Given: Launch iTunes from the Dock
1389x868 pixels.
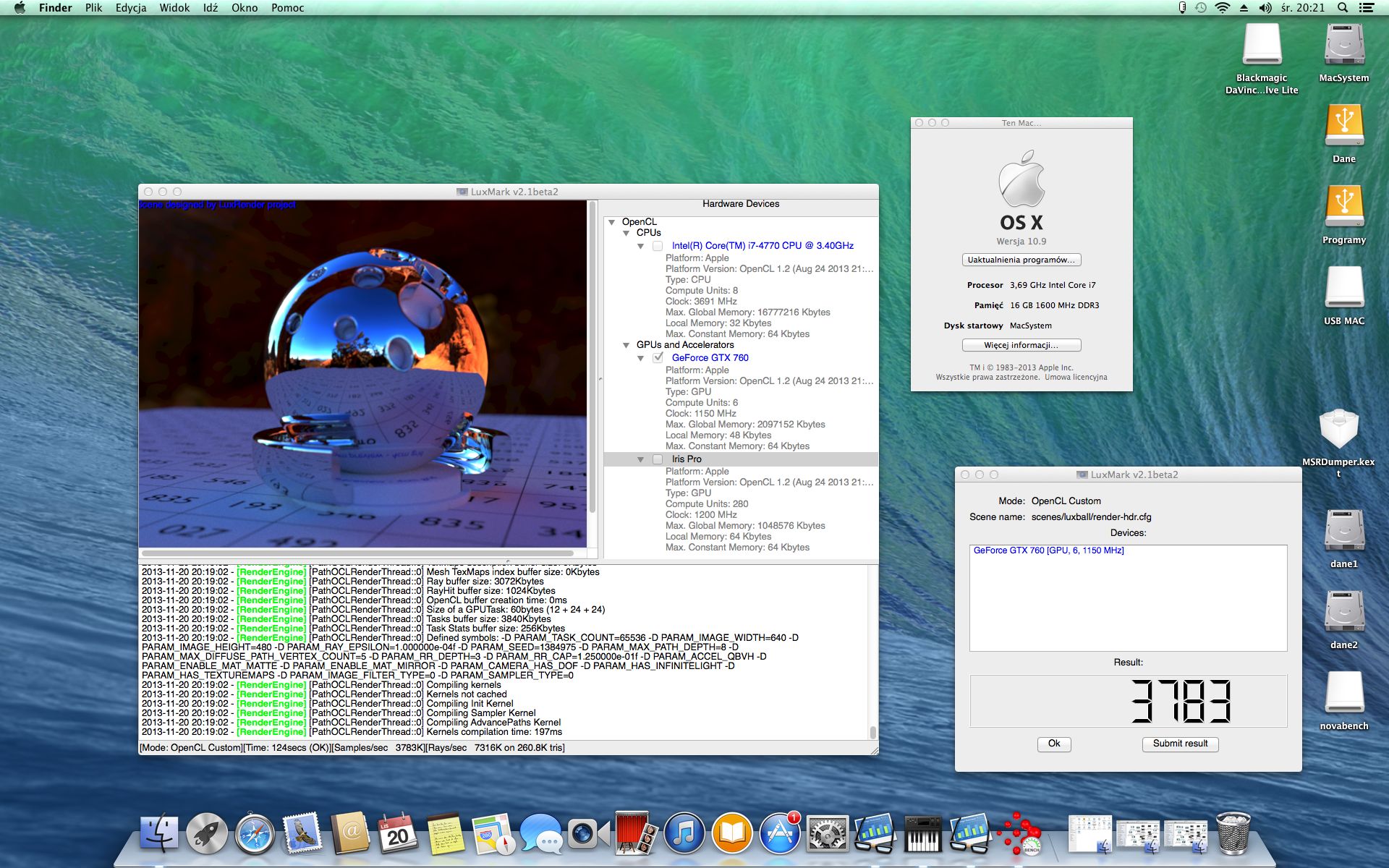Looking at the screenshot, I should (684, 833).
